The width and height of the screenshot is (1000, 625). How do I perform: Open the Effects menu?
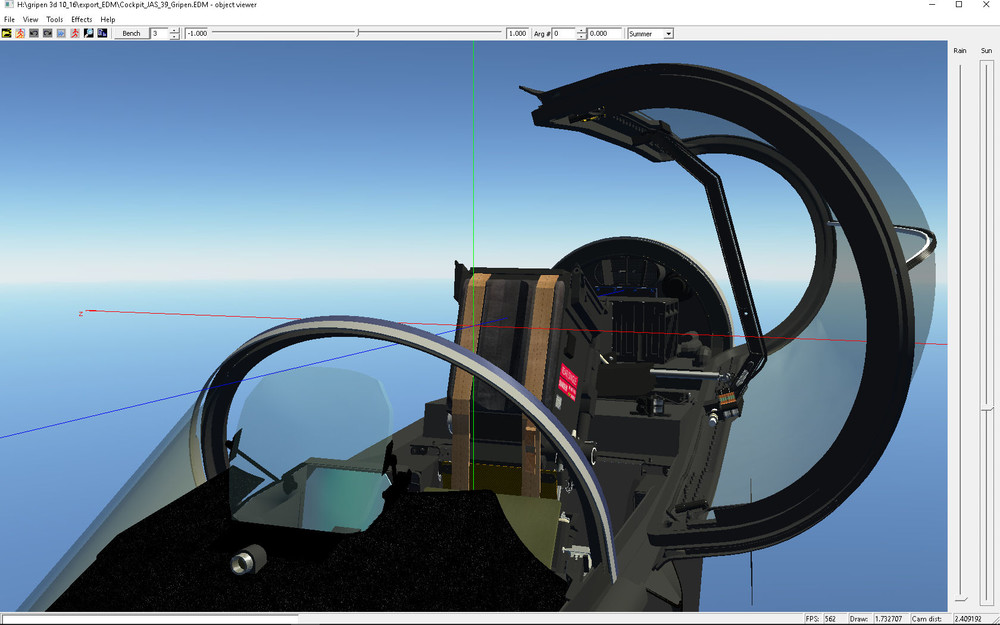[x=82, y=20]
